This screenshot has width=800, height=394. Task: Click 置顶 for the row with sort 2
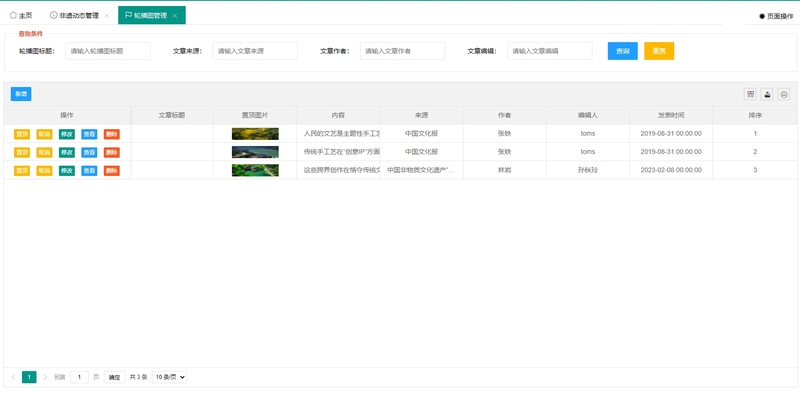(22, 152)
